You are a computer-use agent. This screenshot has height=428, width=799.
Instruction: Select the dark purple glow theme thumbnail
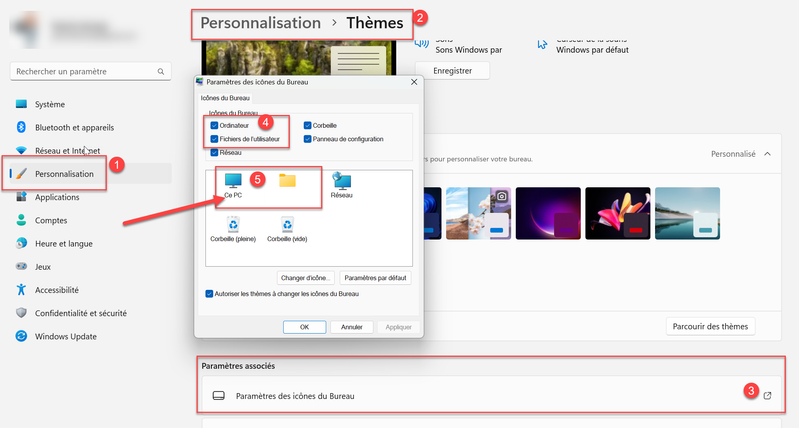click(548, 213)
